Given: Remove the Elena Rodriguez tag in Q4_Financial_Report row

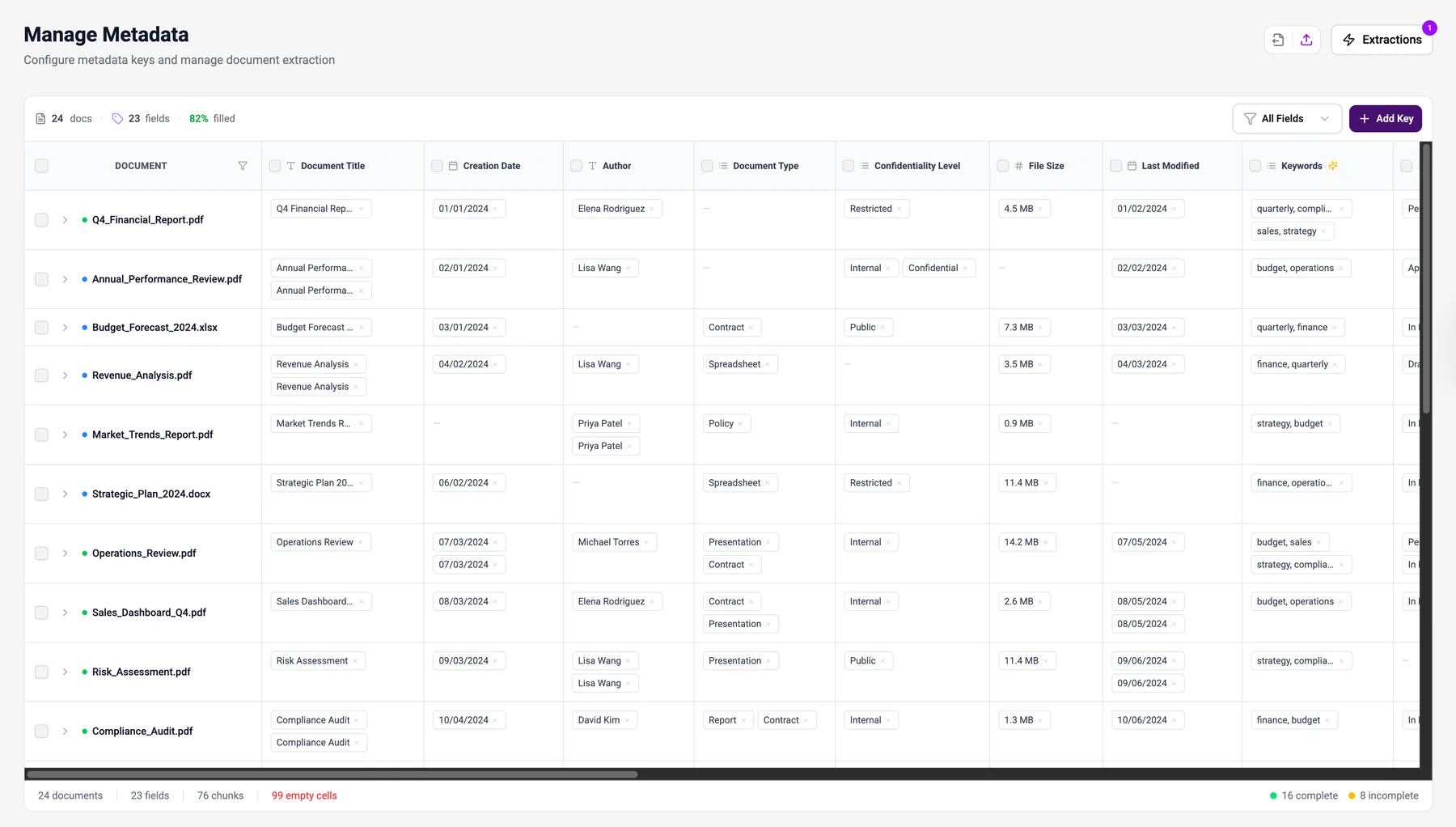Looking at the screenshot, I should coord(652,209).
